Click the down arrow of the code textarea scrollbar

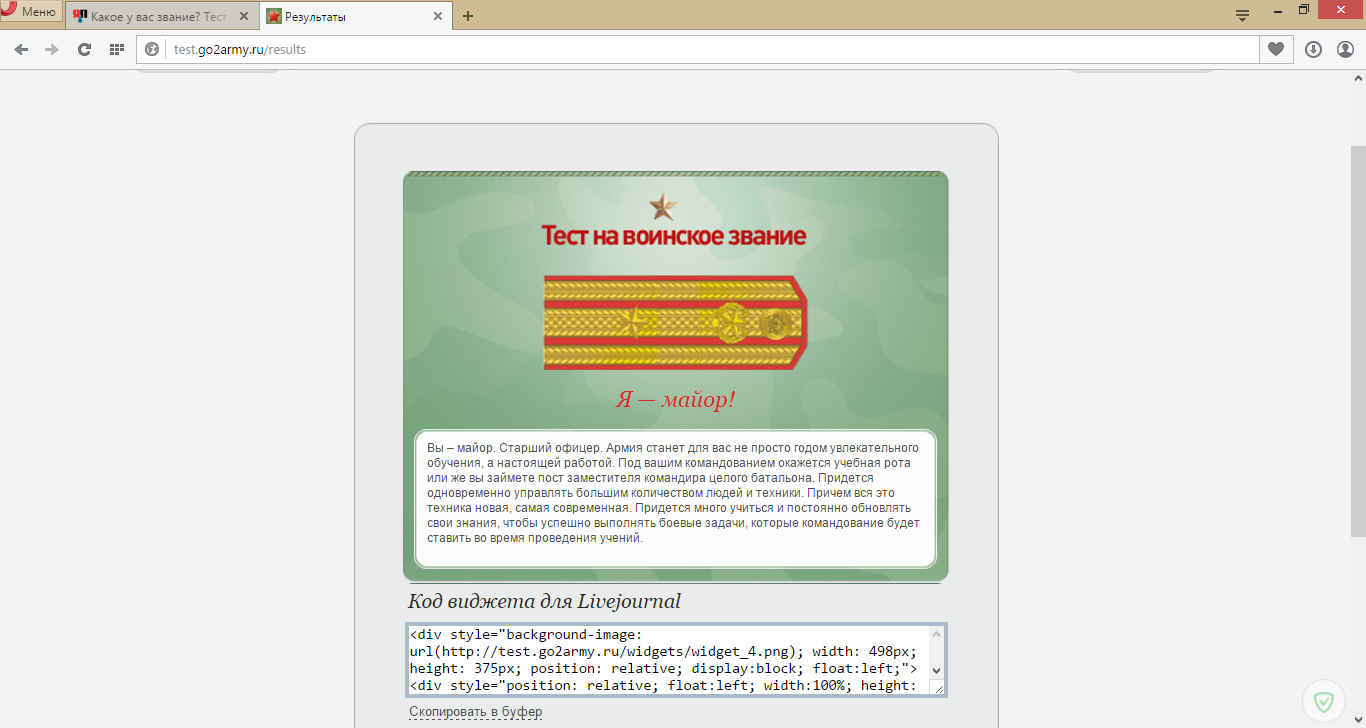(x=937, y=670)
